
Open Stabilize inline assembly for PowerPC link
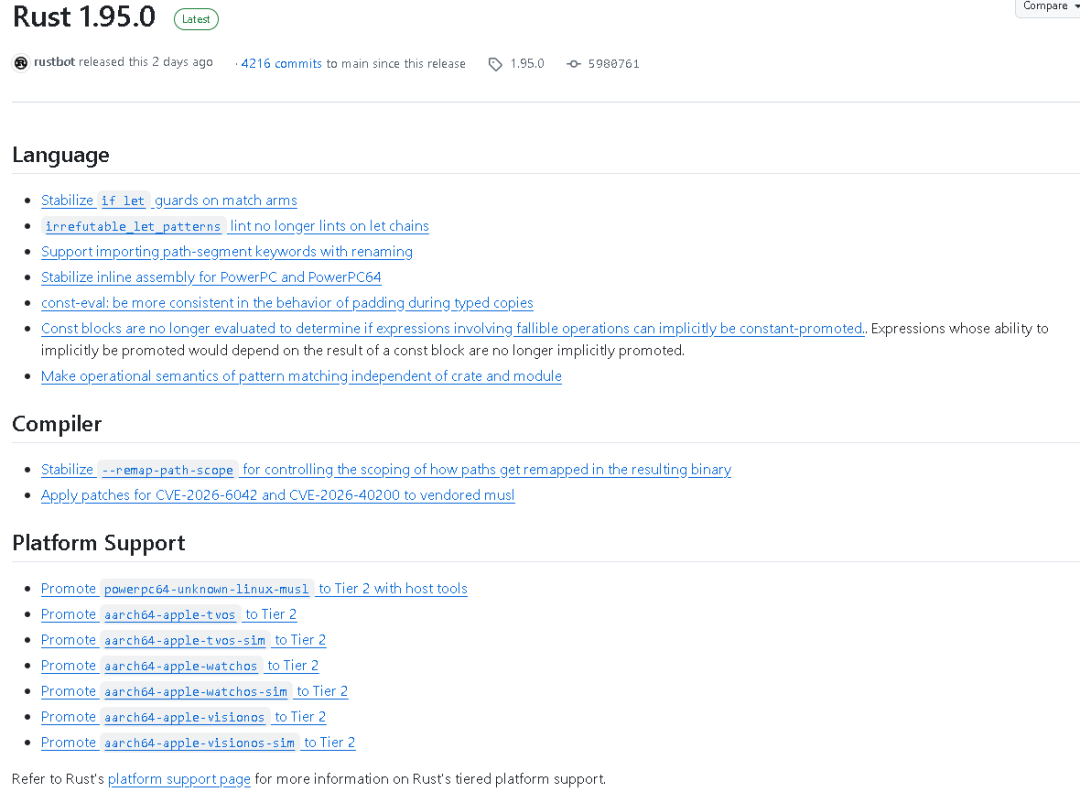click(x=211, y=278)
